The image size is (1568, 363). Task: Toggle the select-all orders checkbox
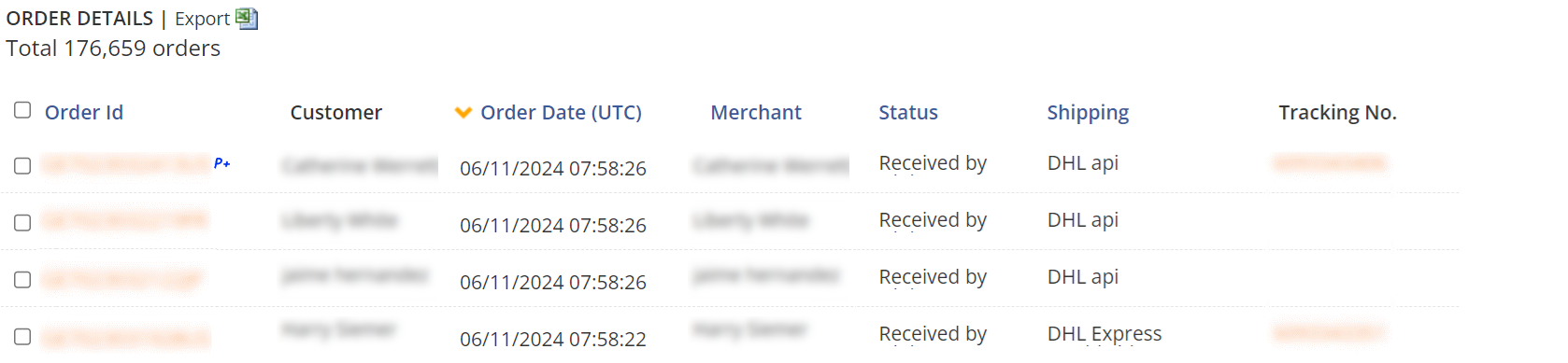(22, 110)
